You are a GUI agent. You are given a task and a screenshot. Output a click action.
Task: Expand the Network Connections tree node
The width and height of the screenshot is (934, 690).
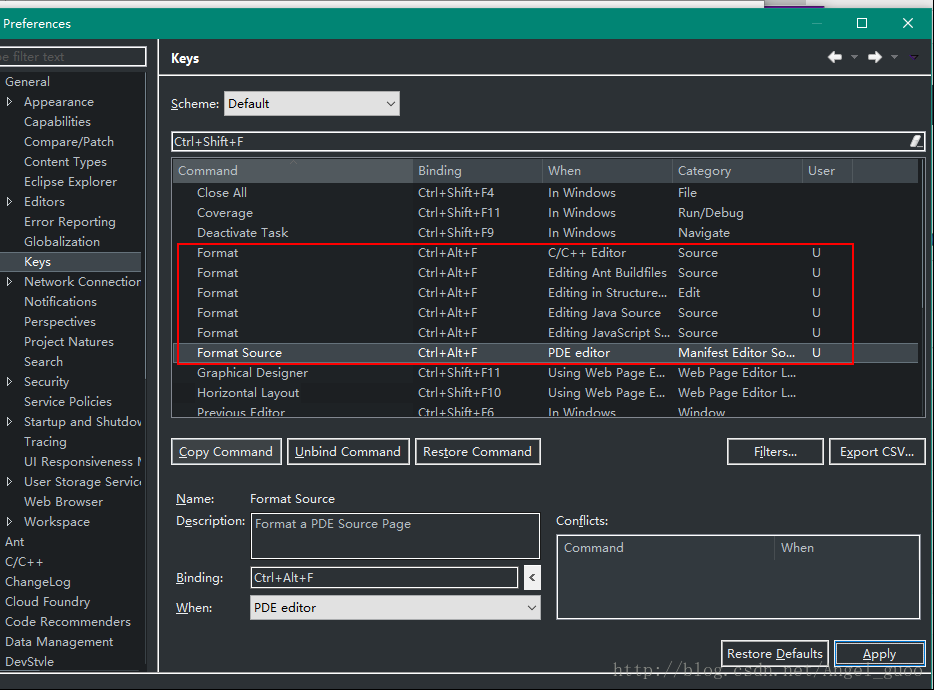coord(9,282)
